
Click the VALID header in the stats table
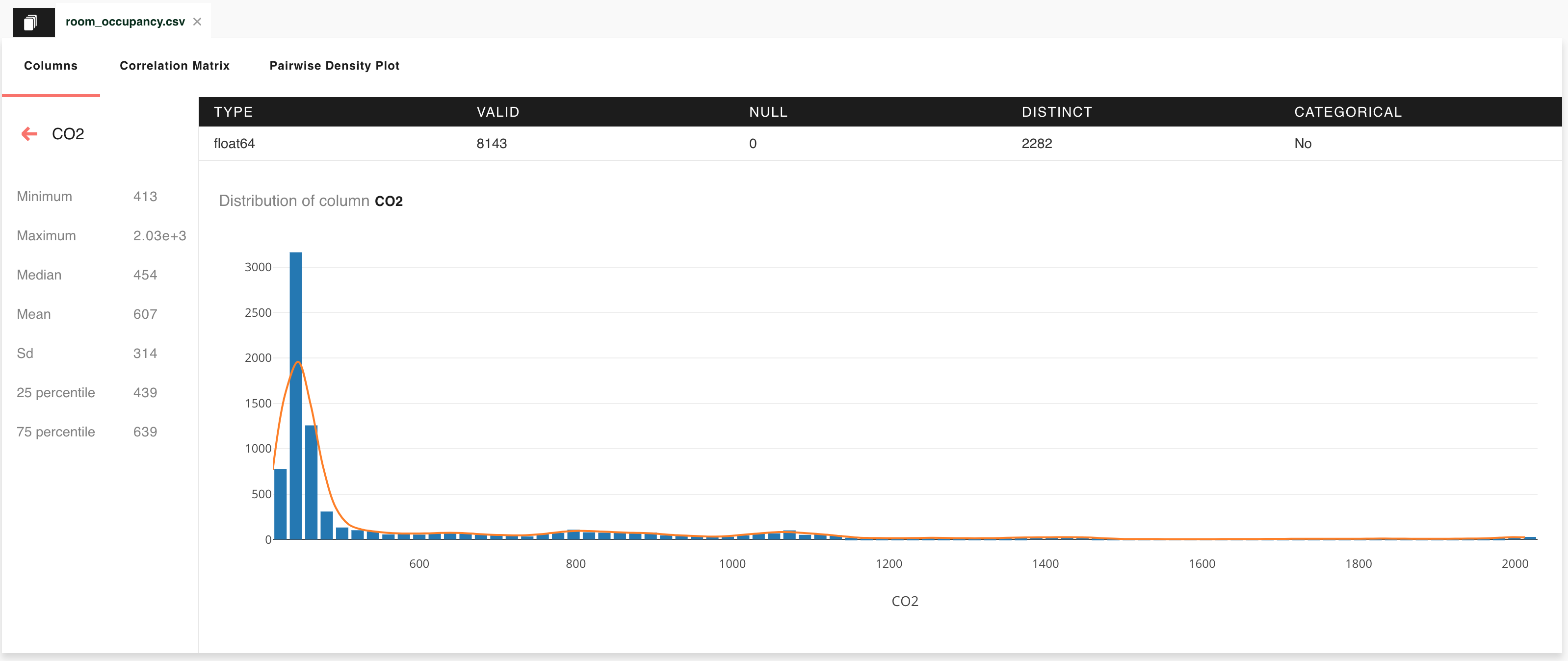[x=497, y=112]
